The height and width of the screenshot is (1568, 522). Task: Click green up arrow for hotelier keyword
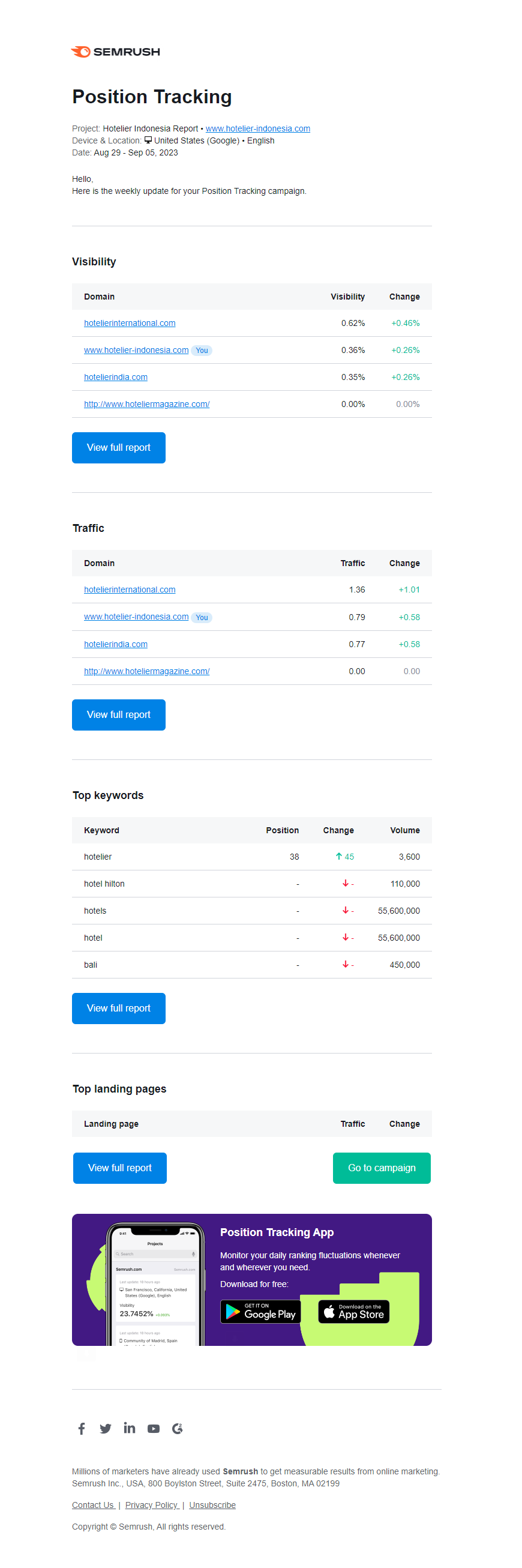coord(339,856)
